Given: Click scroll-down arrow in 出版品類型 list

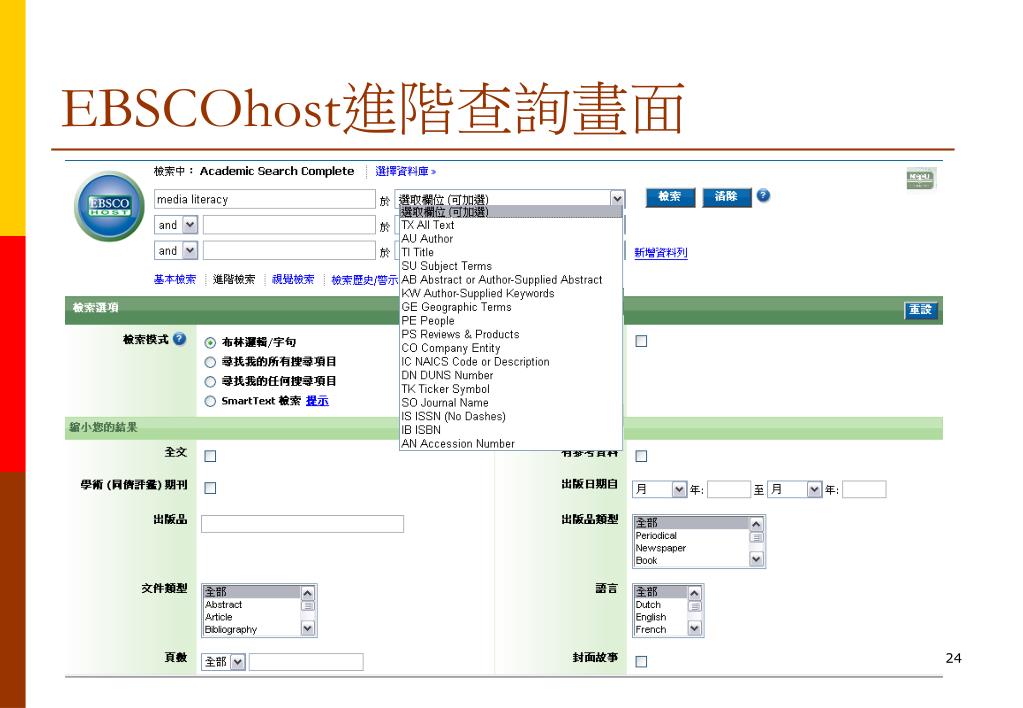Looking at the screenshot, I should pyautogui.click(x=756, y=559).
